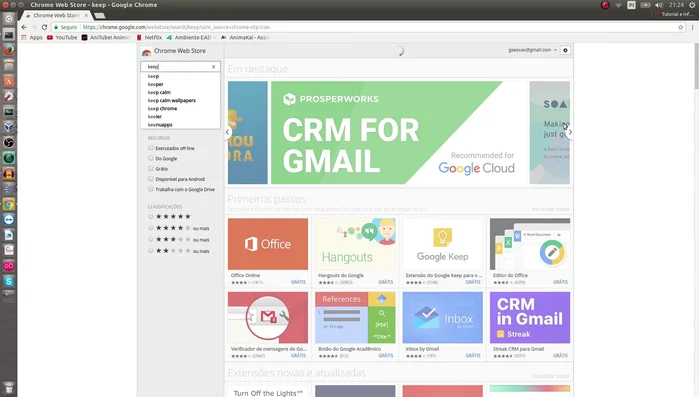Open the AniTube! Animes bookmark
This screenshot has width=699, height=397.
pyautogui.click(x=106, y=37)
